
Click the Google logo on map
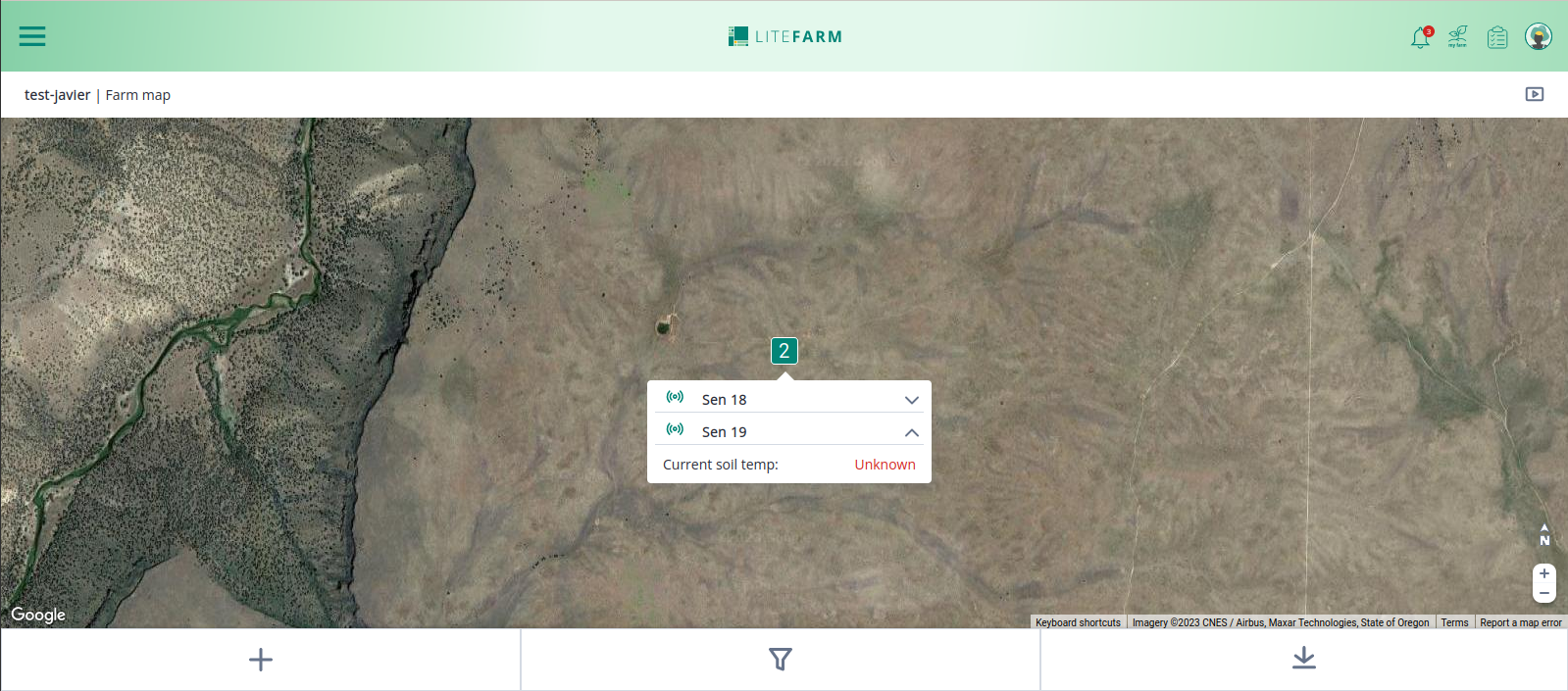click(38, 615)
